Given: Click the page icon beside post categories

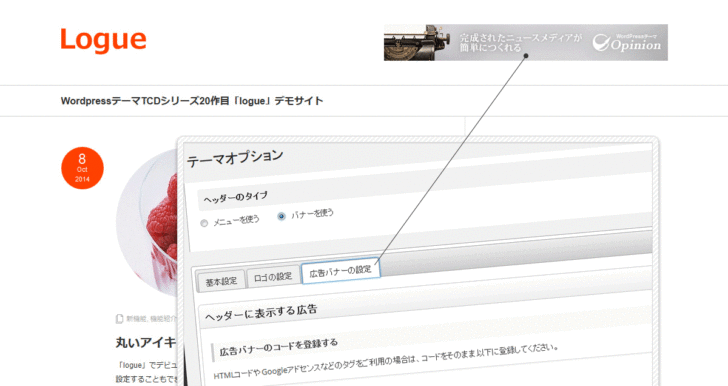Looking at the screenshot, I should coord(119,319).
